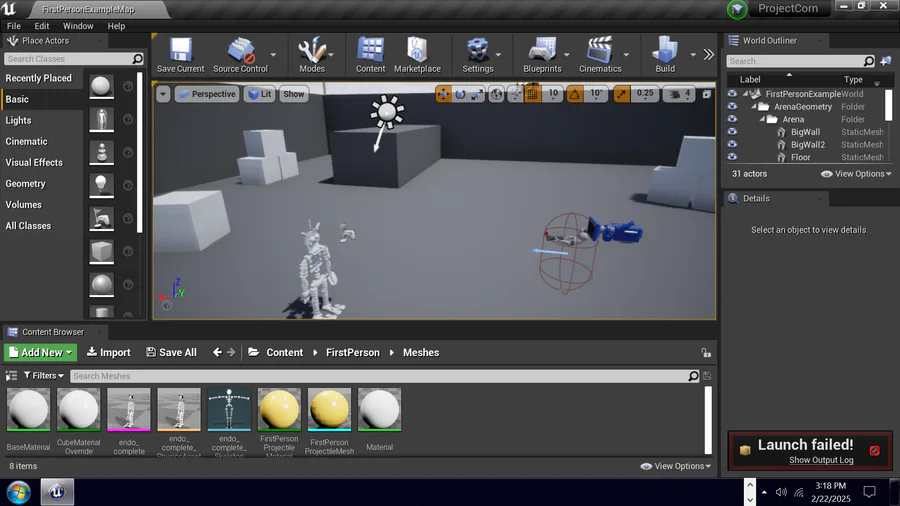Open the Help menu
This screenshot has height=506, width=900.
pos(116,26)
